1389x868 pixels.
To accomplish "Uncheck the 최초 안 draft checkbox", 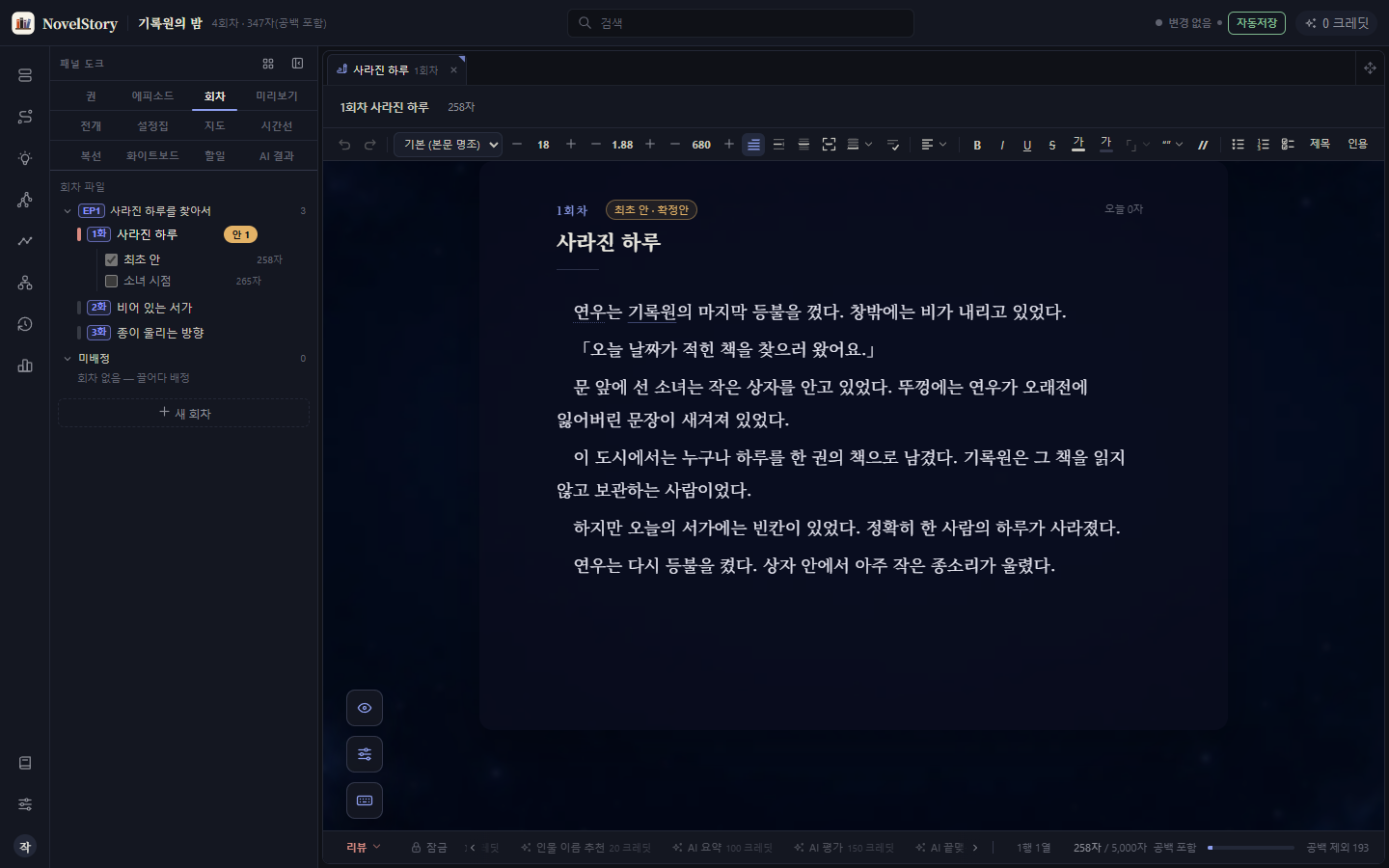I will click(x=111, y=259).
